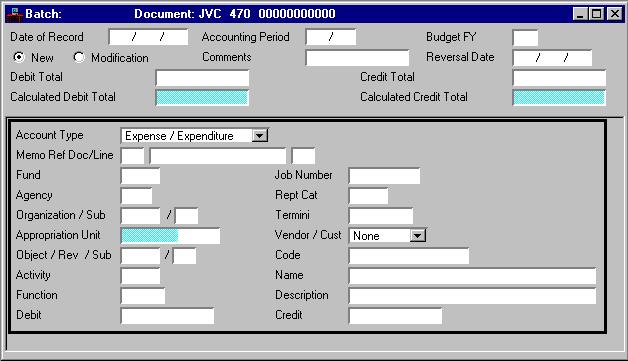
Task: Click the Rept Cat field
Action: coord(368,196)
